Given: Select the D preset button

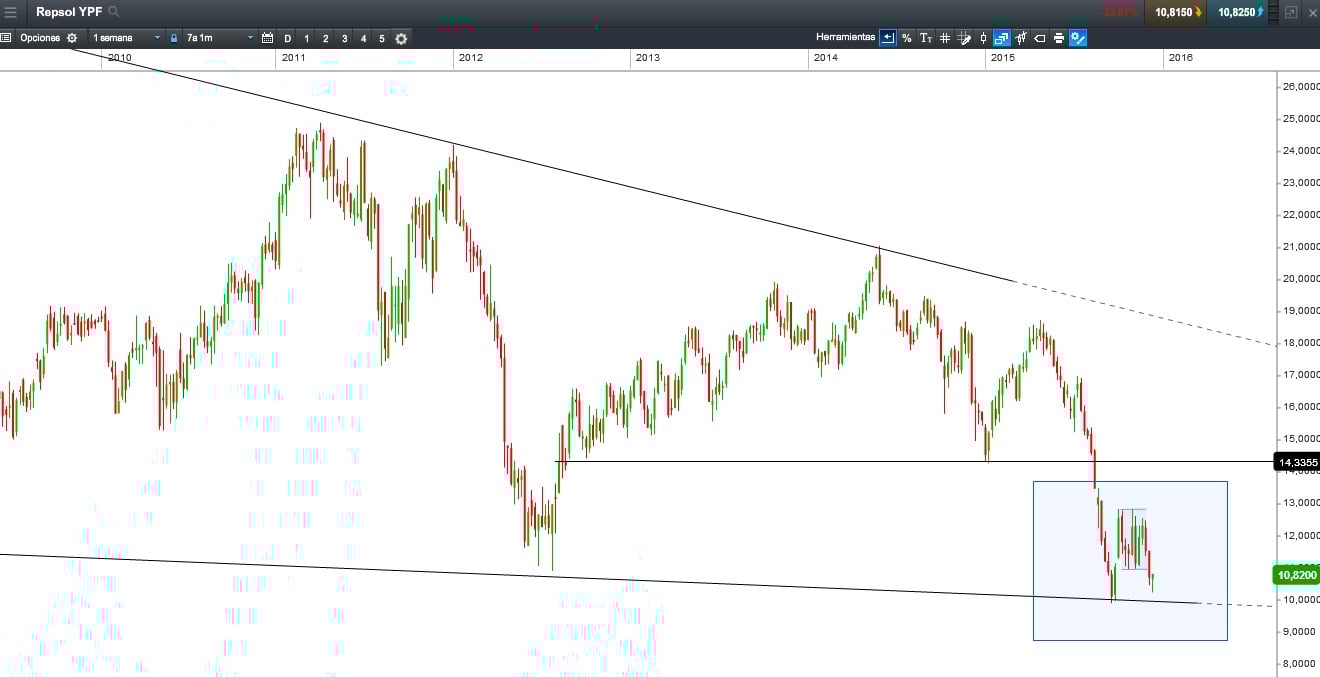Looking at the screenshot, I should [288, 38].
